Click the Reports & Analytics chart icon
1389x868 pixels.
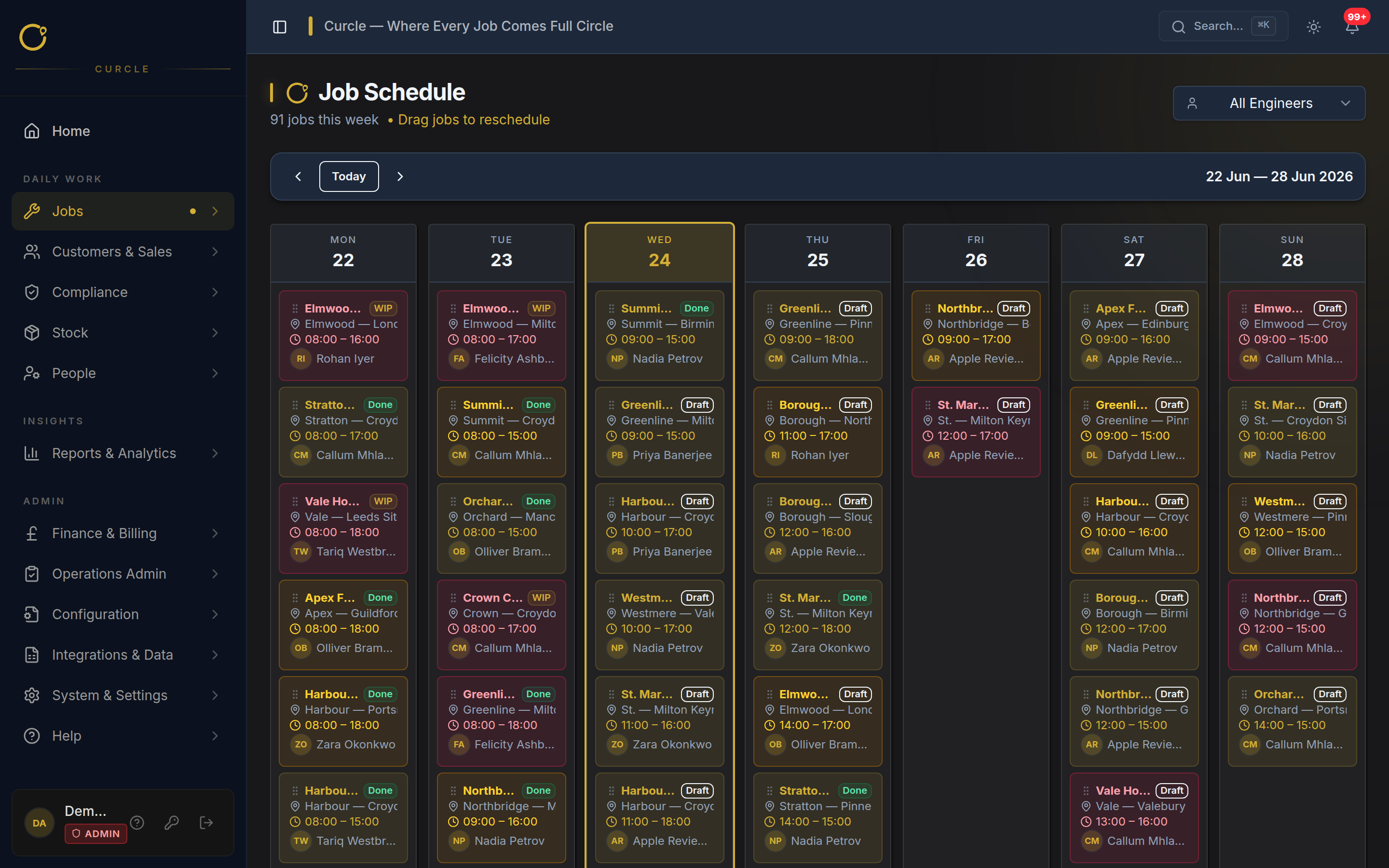(x=31, y=453)
